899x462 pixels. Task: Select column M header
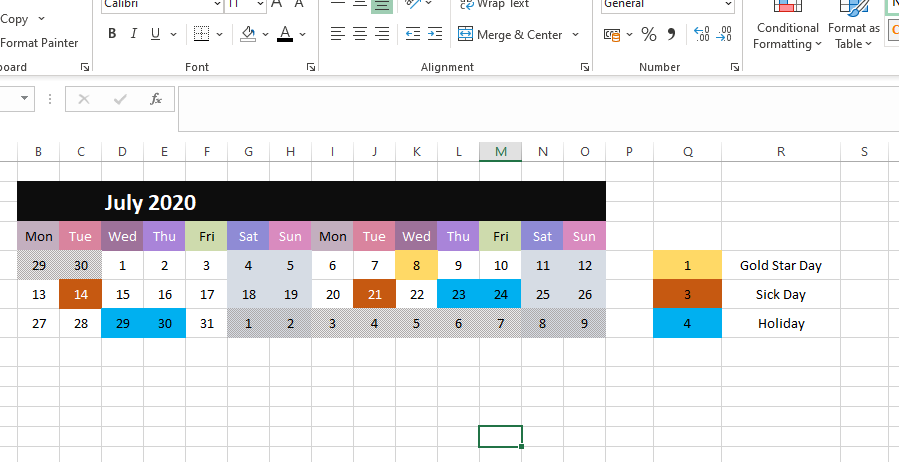click(501, 152)
